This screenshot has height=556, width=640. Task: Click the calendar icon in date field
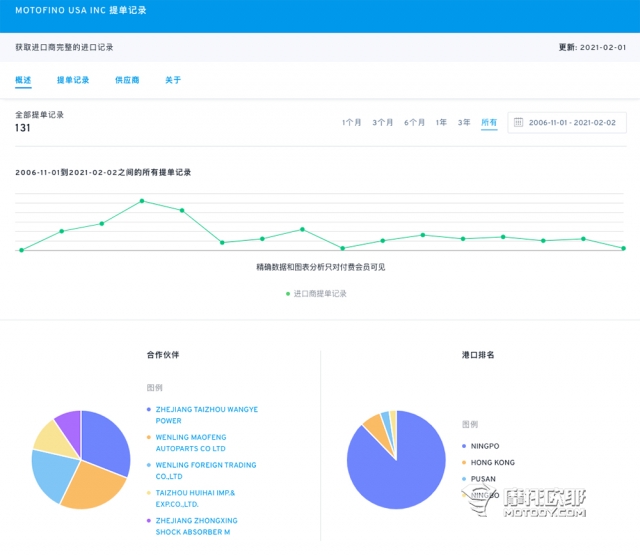518,122
